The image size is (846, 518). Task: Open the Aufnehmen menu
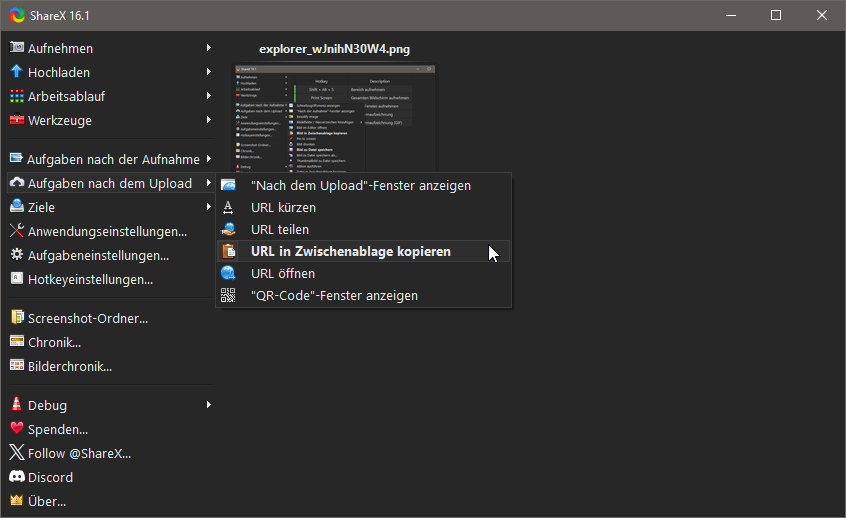111,48
